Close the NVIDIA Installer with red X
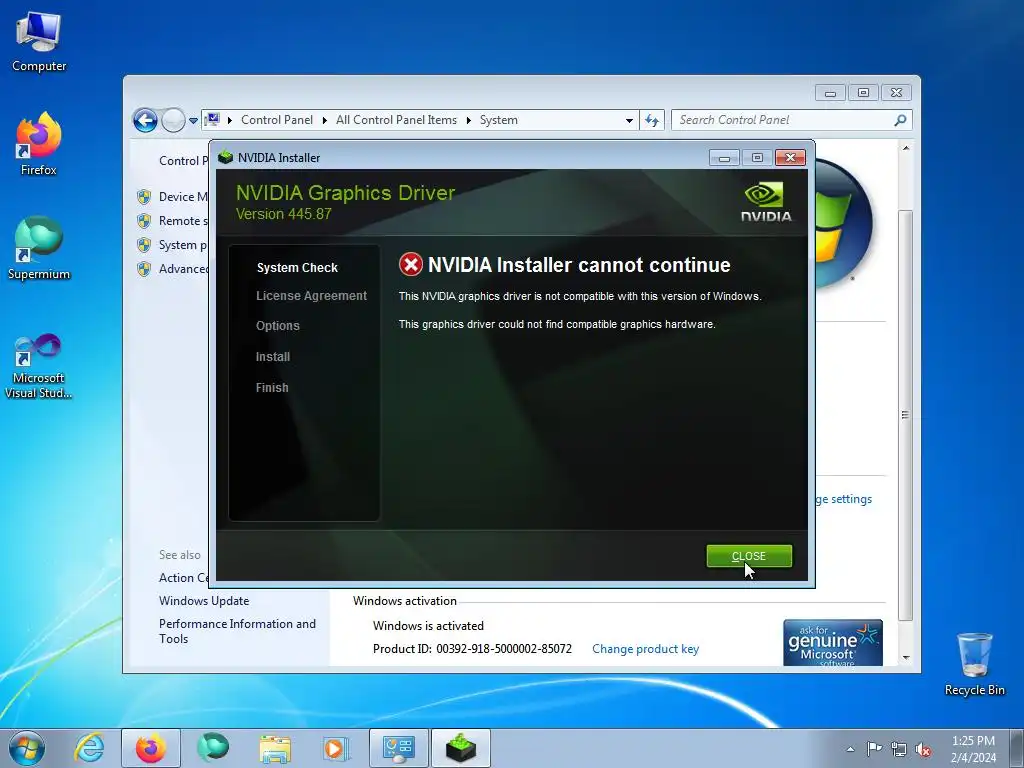Image resolution: width=1024 pixels, height=768 pixels. click(x=790, y=157)
